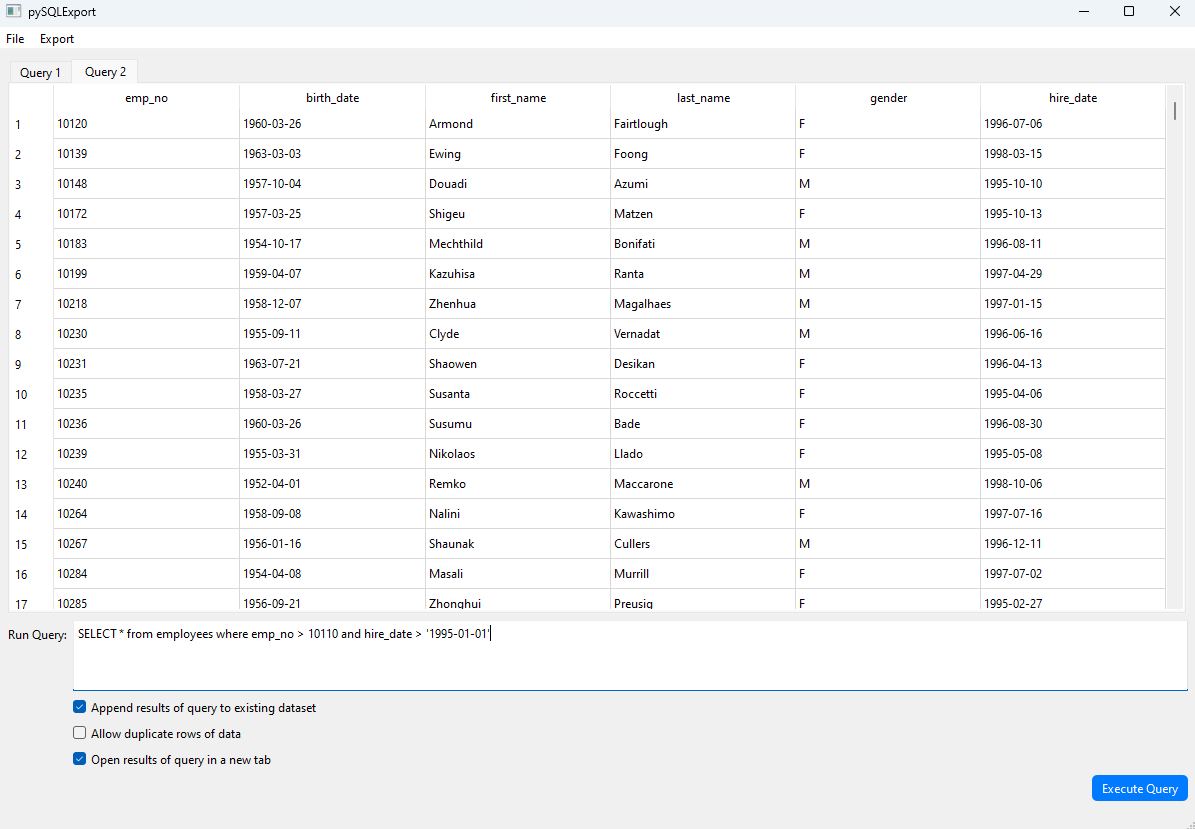
Task: Click first name cell Shaowen
Action: click(518, 364)
